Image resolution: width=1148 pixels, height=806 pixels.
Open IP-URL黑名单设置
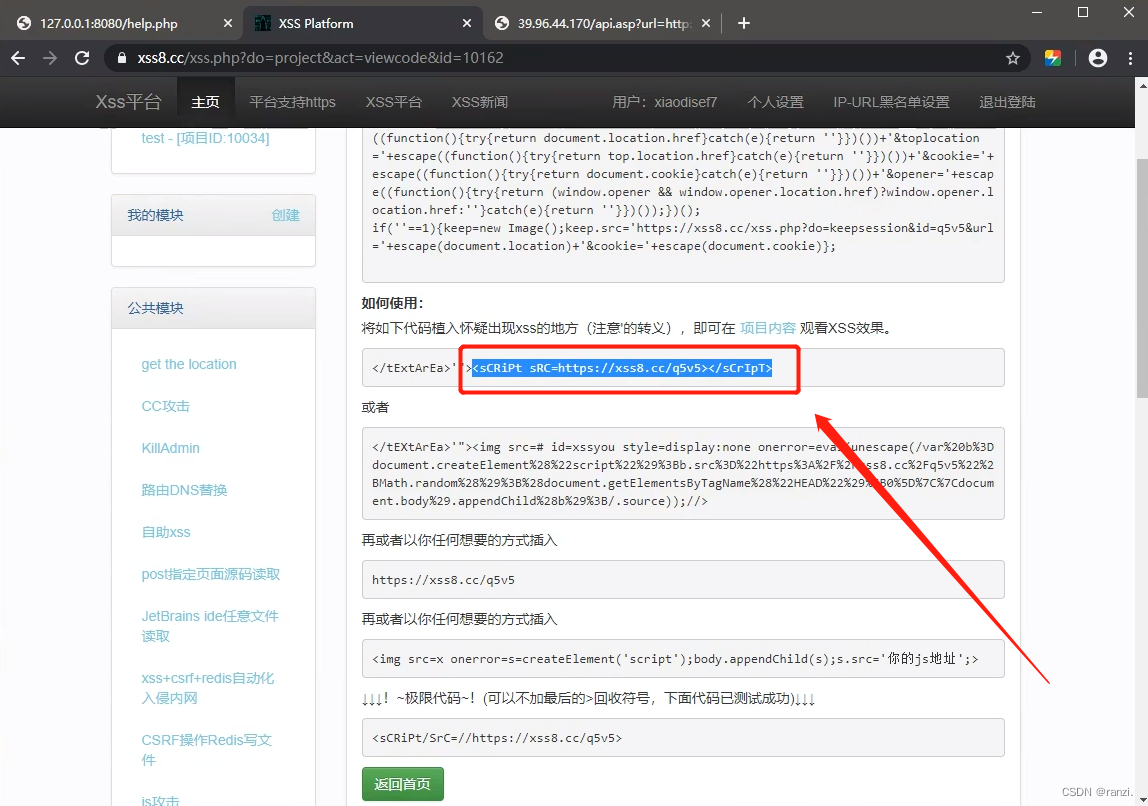tap(891, 102)
